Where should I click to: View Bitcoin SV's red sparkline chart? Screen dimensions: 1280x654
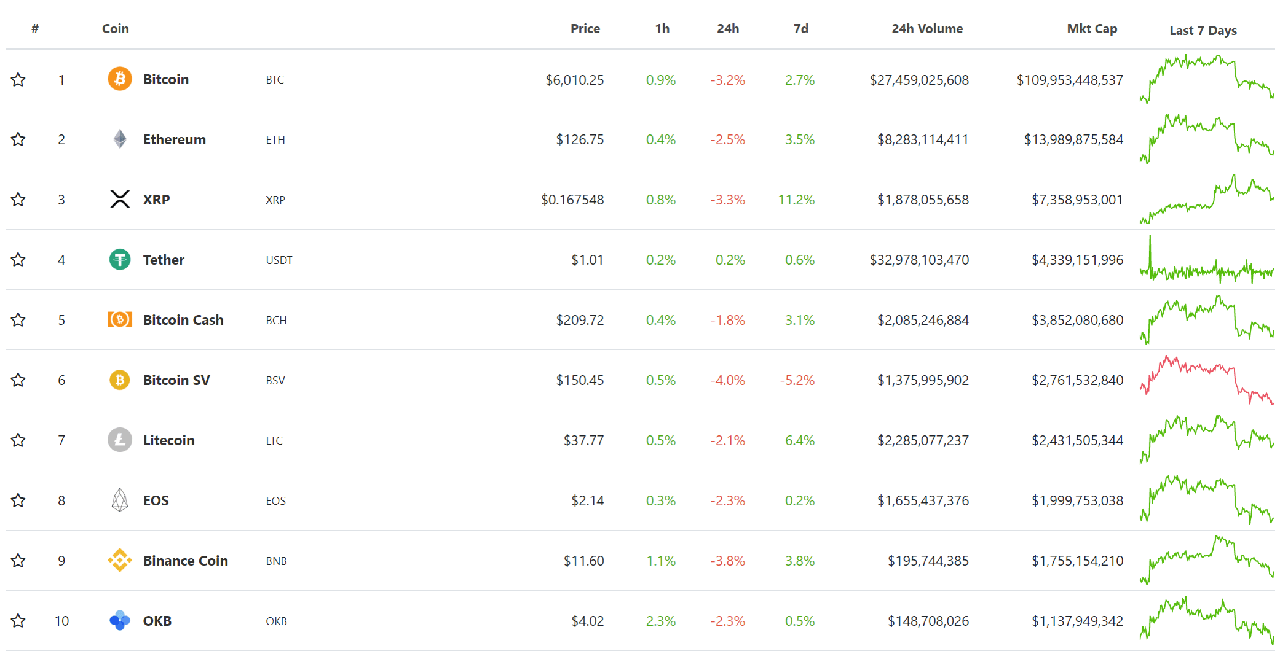(1206, 380)
